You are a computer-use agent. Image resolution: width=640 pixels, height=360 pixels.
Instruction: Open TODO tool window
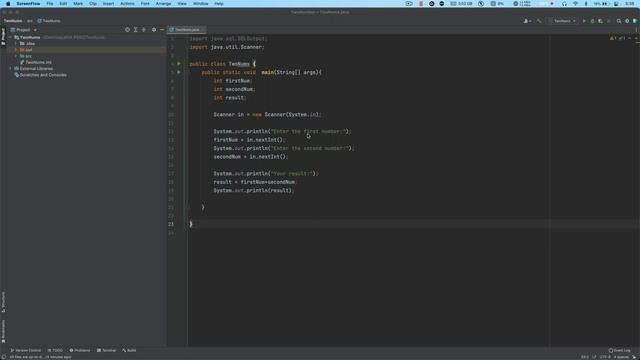coord(55,350)
